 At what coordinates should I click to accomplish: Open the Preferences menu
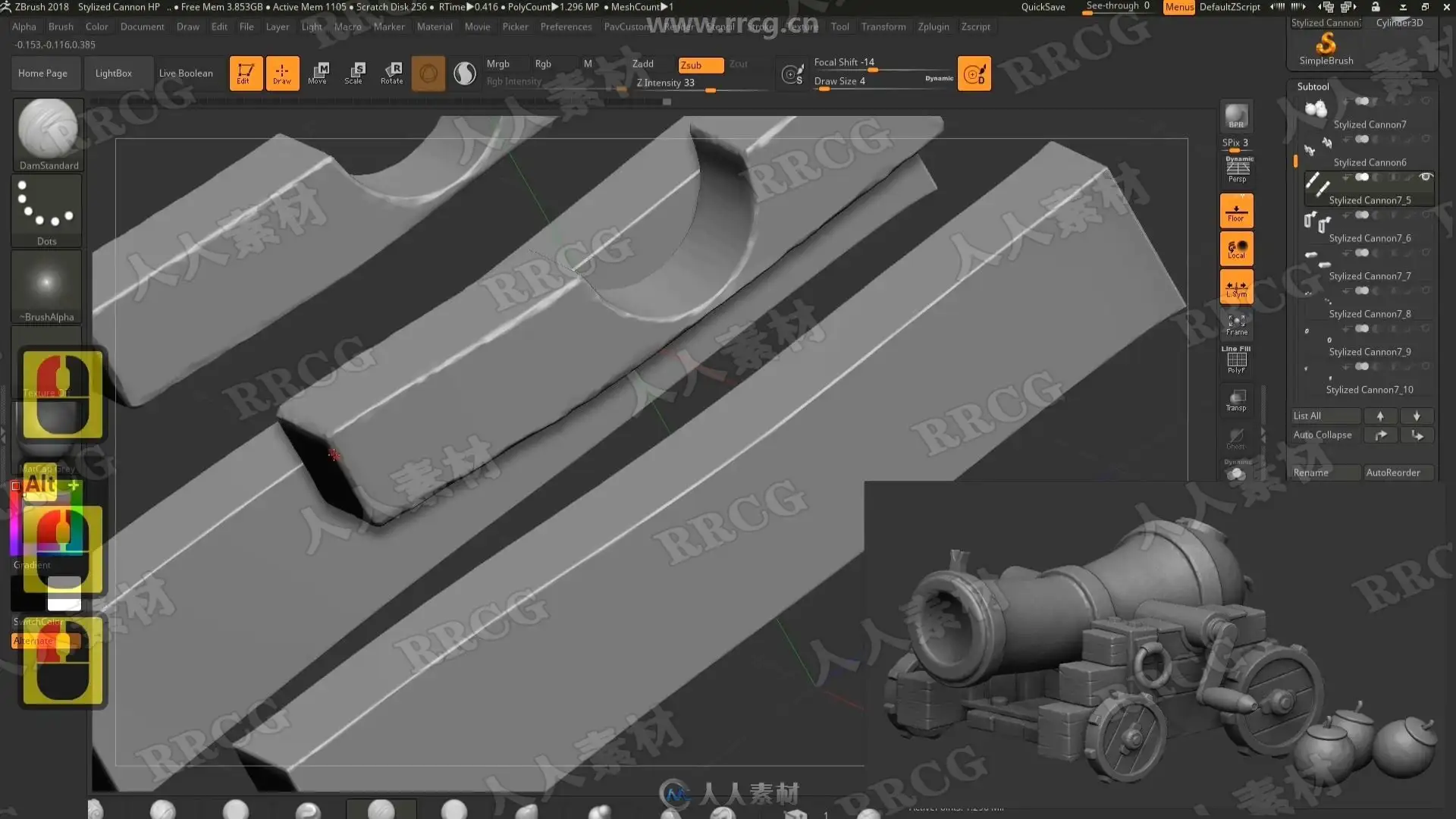tap(566, 27)
